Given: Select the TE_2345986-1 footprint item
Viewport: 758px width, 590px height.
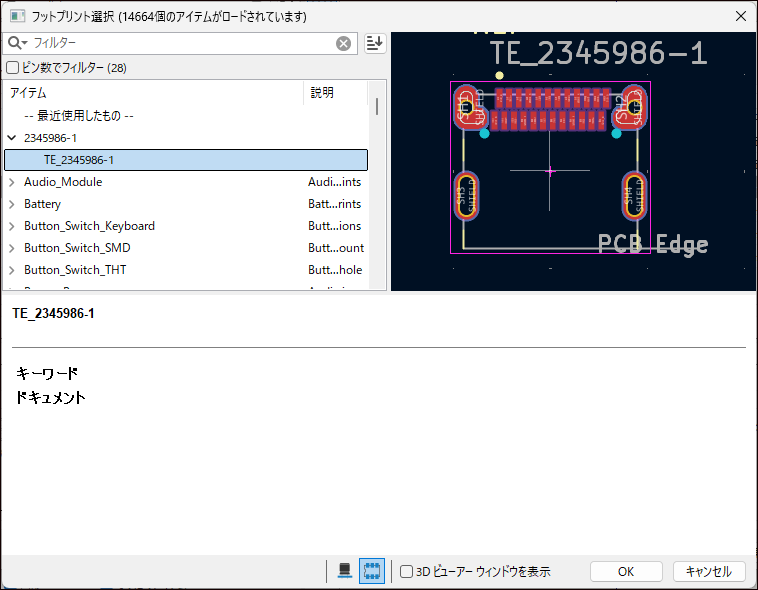Looking at the screenshot, I should [x=79, y=160].
